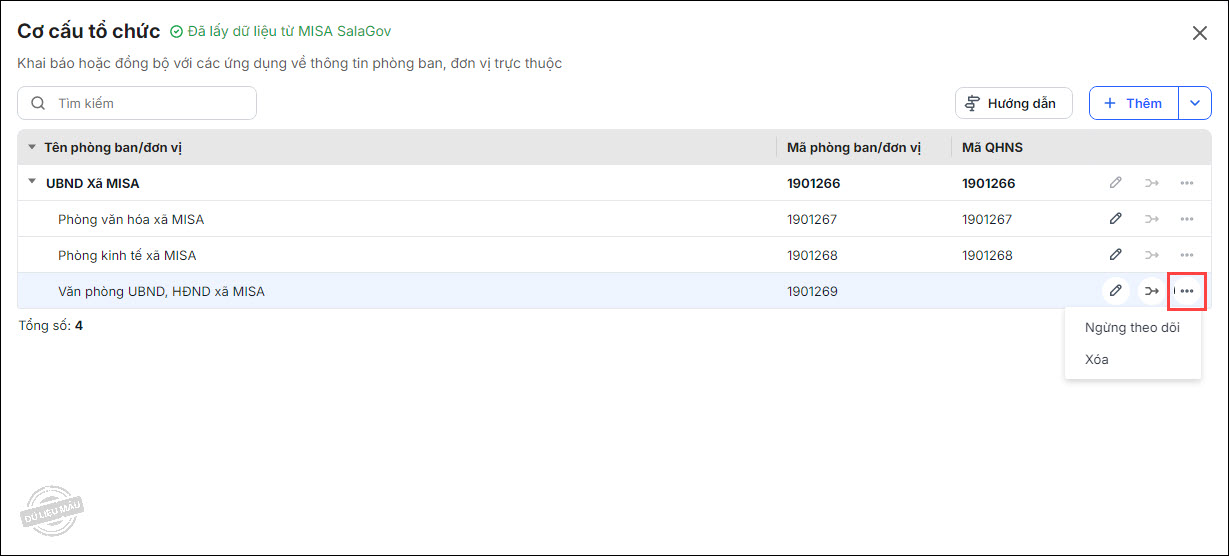
Task: Choose Xóa in the context menu
Action: (1097, 359)
